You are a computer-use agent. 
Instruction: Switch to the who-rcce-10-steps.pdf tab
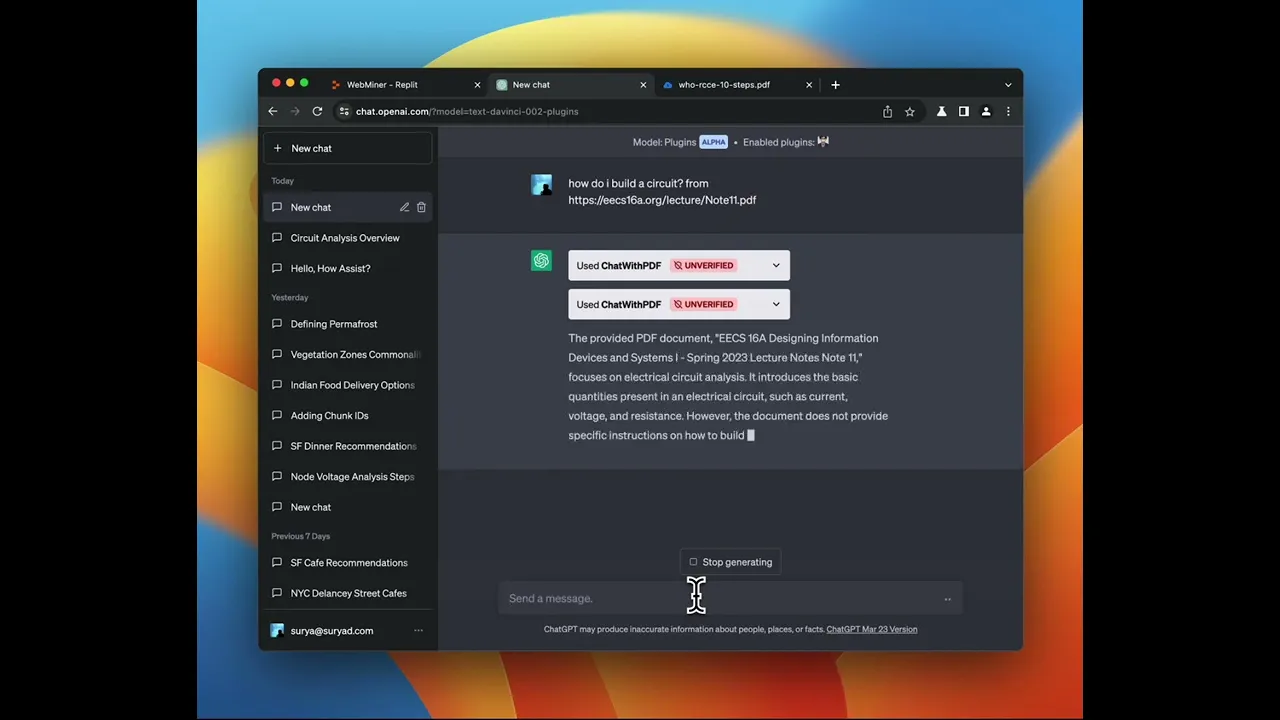click(x=737, y=85)
